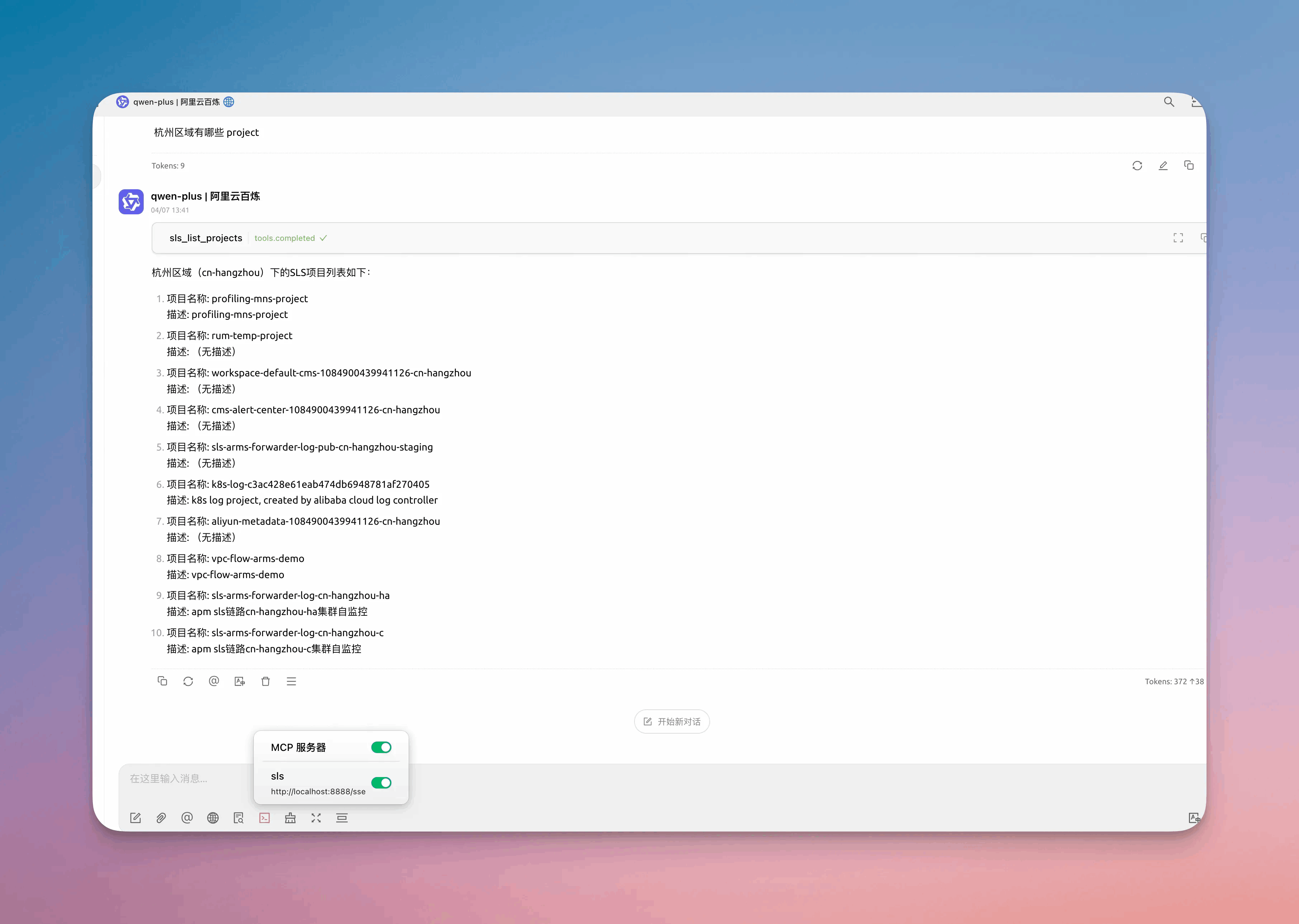Click the collapse arrows icon in input toolbar
The height and width of the screenshot is (924, 1299).
click(x=317, y=818)
